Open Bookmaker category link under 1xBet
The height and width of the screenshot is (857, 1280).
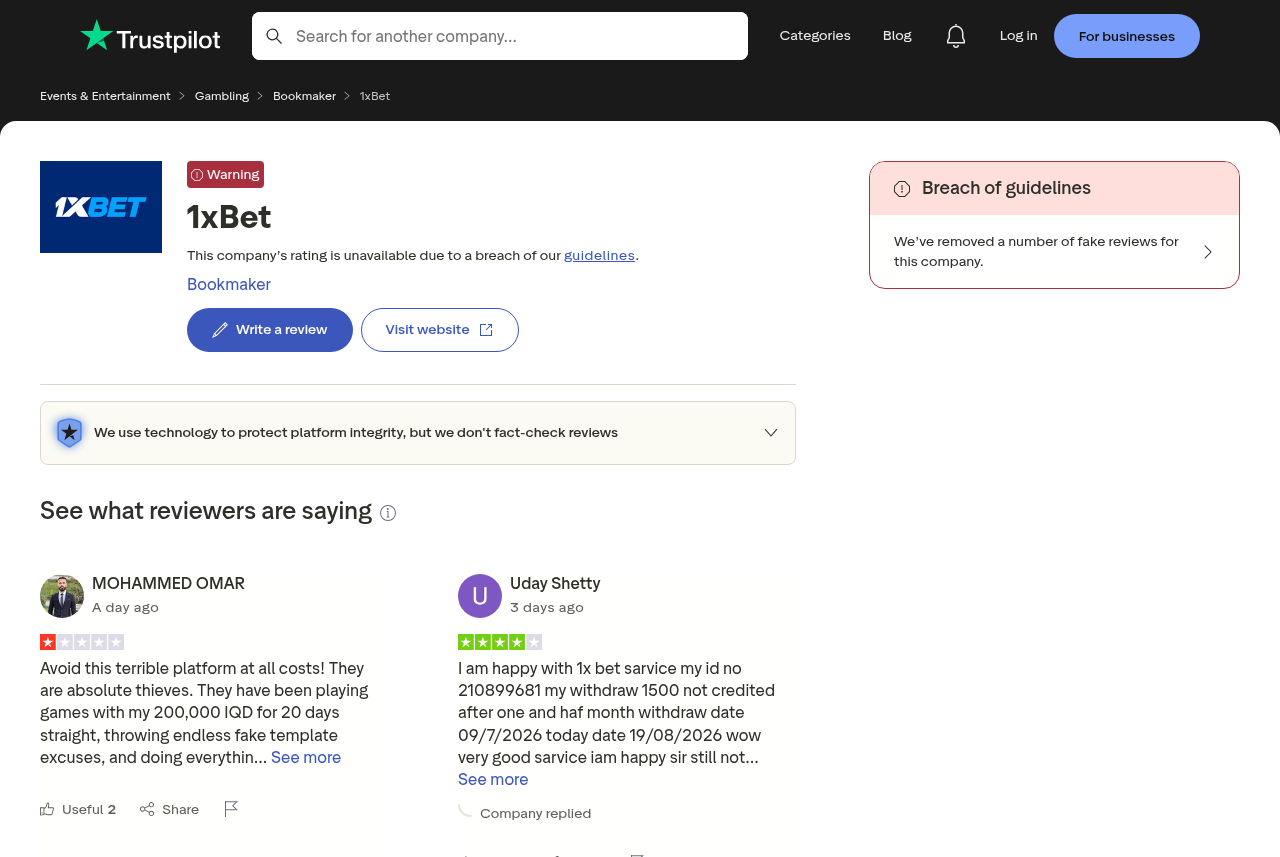229,284
